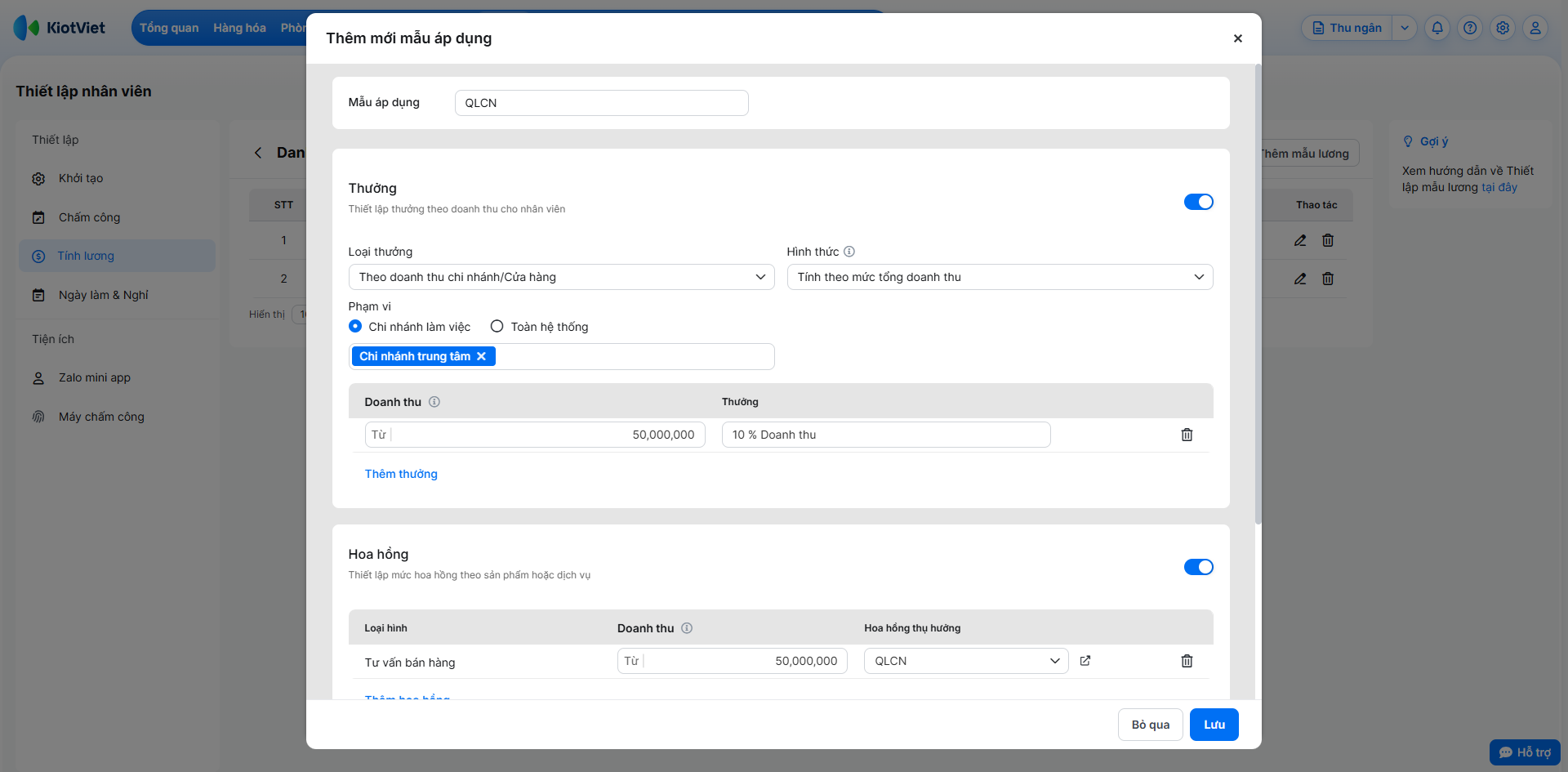Click the Hoa hồng revenue Từ amount field
The width and height of the screenshot is (1568, 772).
(733, 661)
